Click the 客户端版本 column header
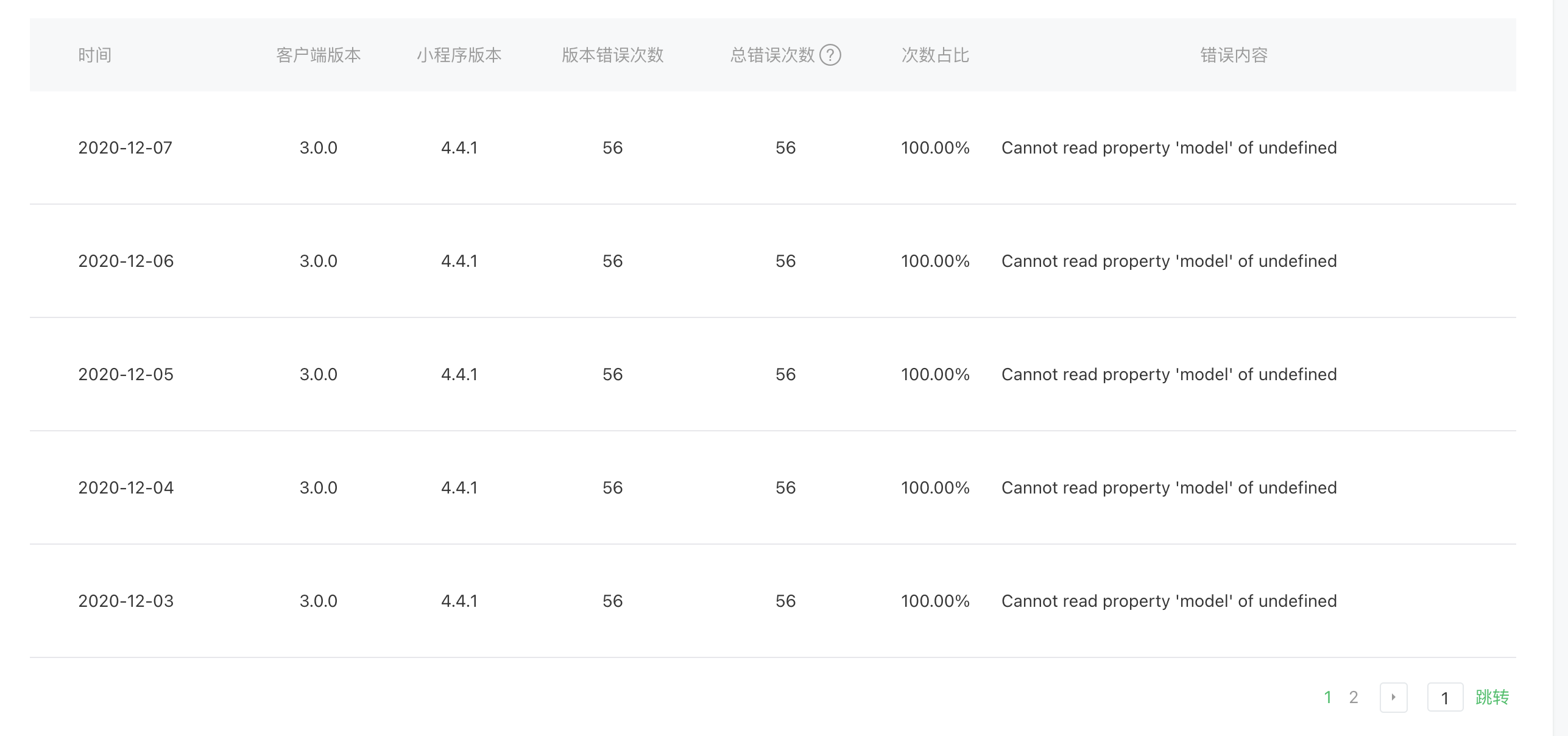The image size is (1568, 736). pos(318,55)
